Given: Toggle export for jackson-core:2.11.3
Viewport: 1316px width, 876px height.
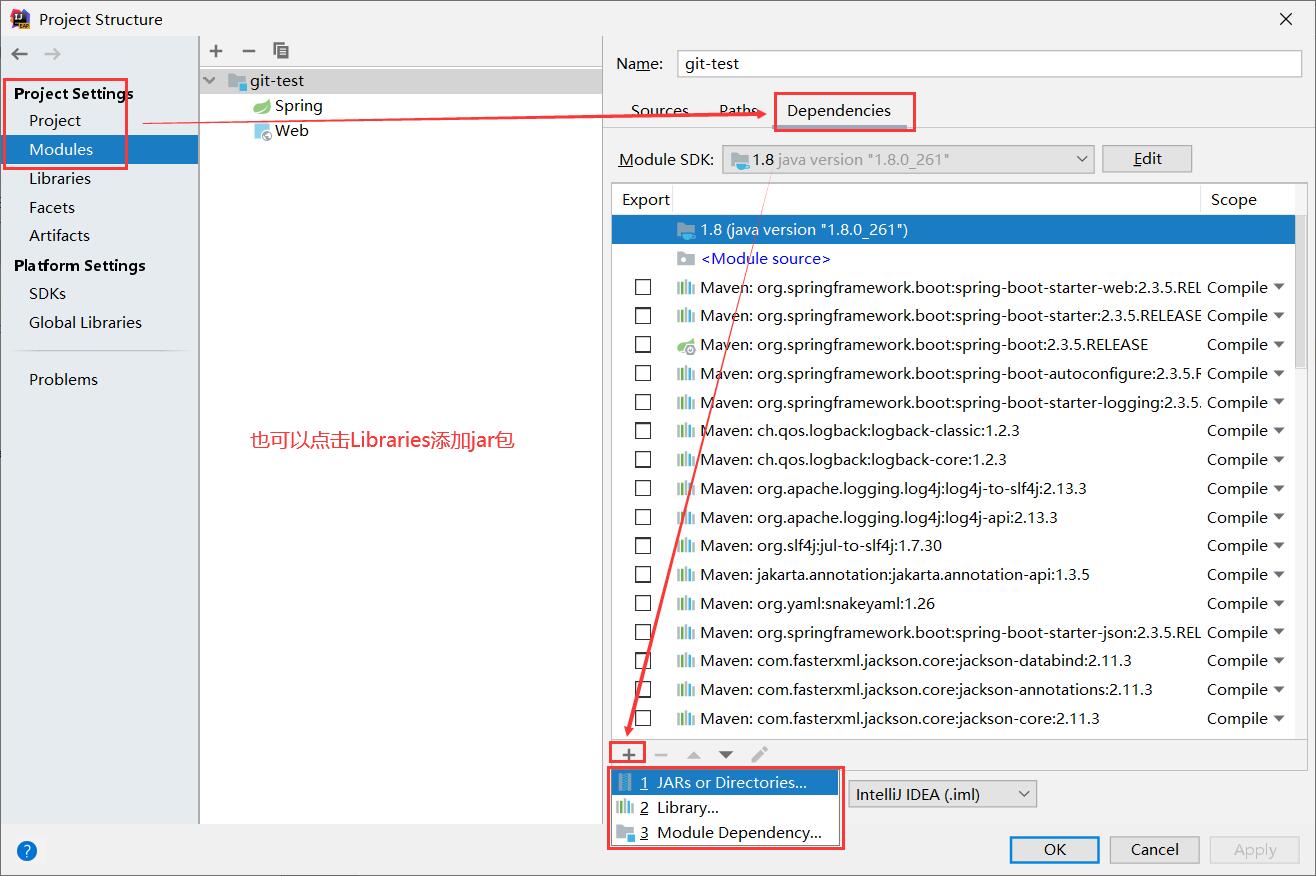Looking at the screenshot, I should coord(643,718).
